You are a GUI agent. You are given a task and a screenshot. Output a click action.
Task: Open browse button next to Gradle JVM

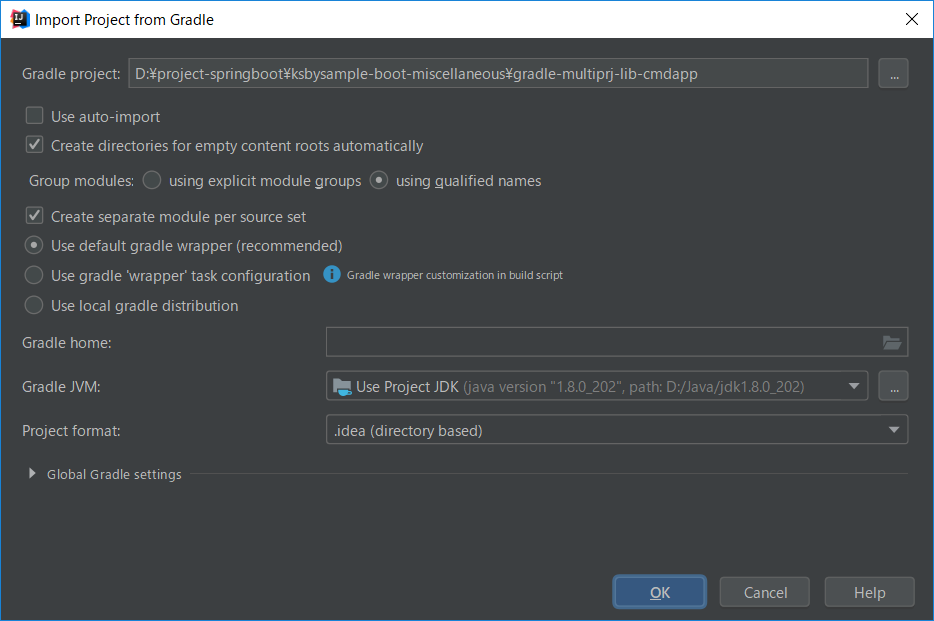pyautogui.click(x=893, y=386)
